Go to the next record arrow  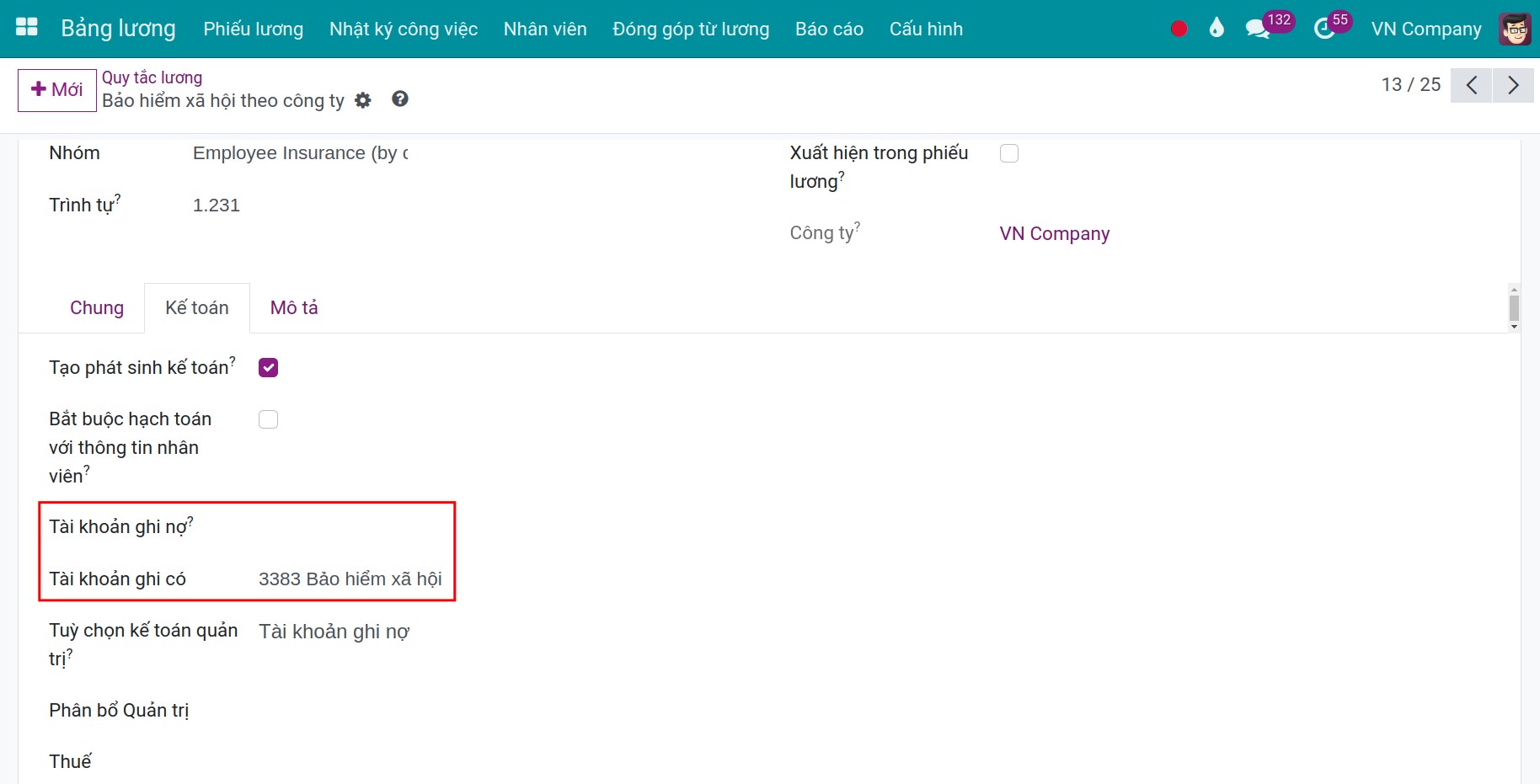click(x=1513, y=85)
